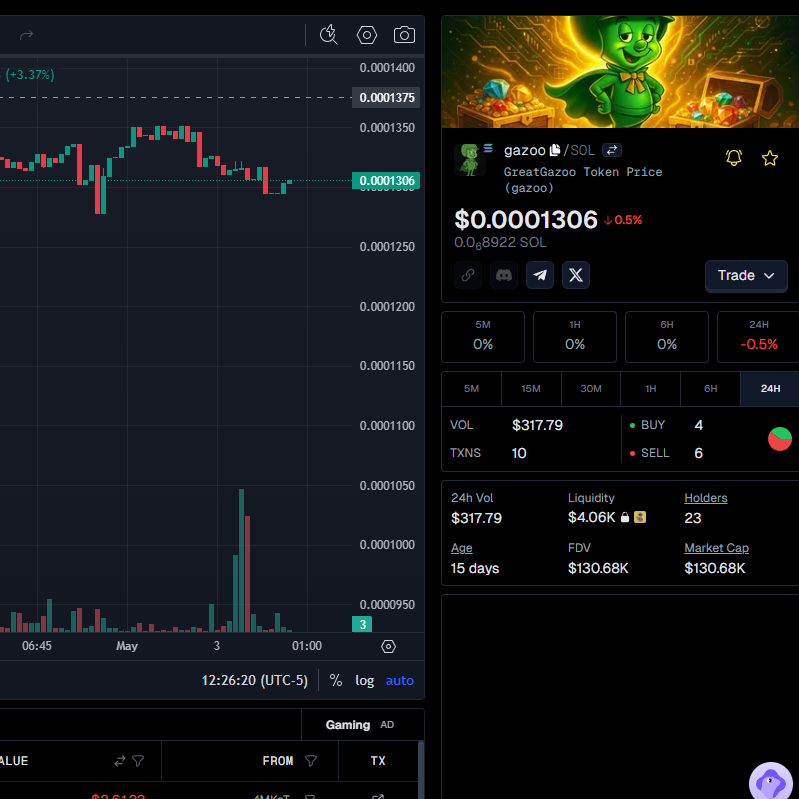Open the Telegram link icon
The width and height of the screenshot is (799, 799).
click(x=540, y=275)
